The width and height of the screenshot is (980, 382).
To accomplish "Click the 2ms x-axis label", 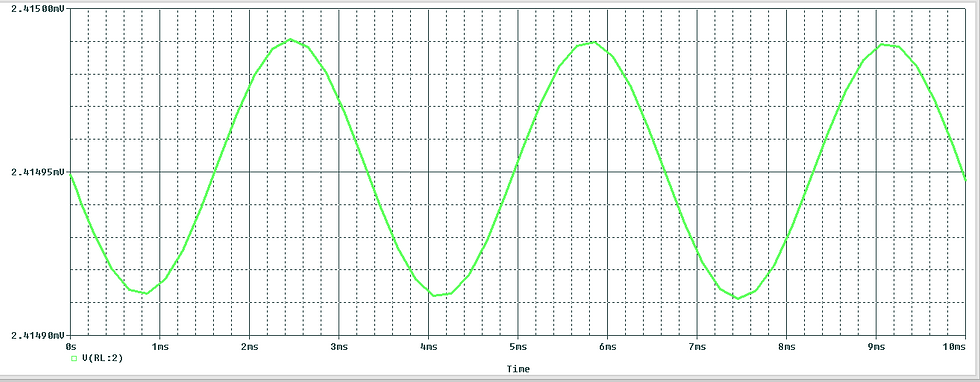I will [249, 346].
